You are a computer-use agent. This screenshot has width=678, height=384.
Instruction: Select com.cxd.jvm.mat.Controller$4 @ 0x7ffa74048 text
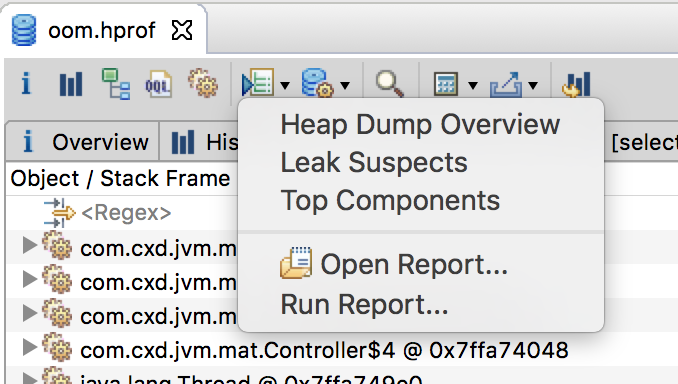[x=324, y=350]
